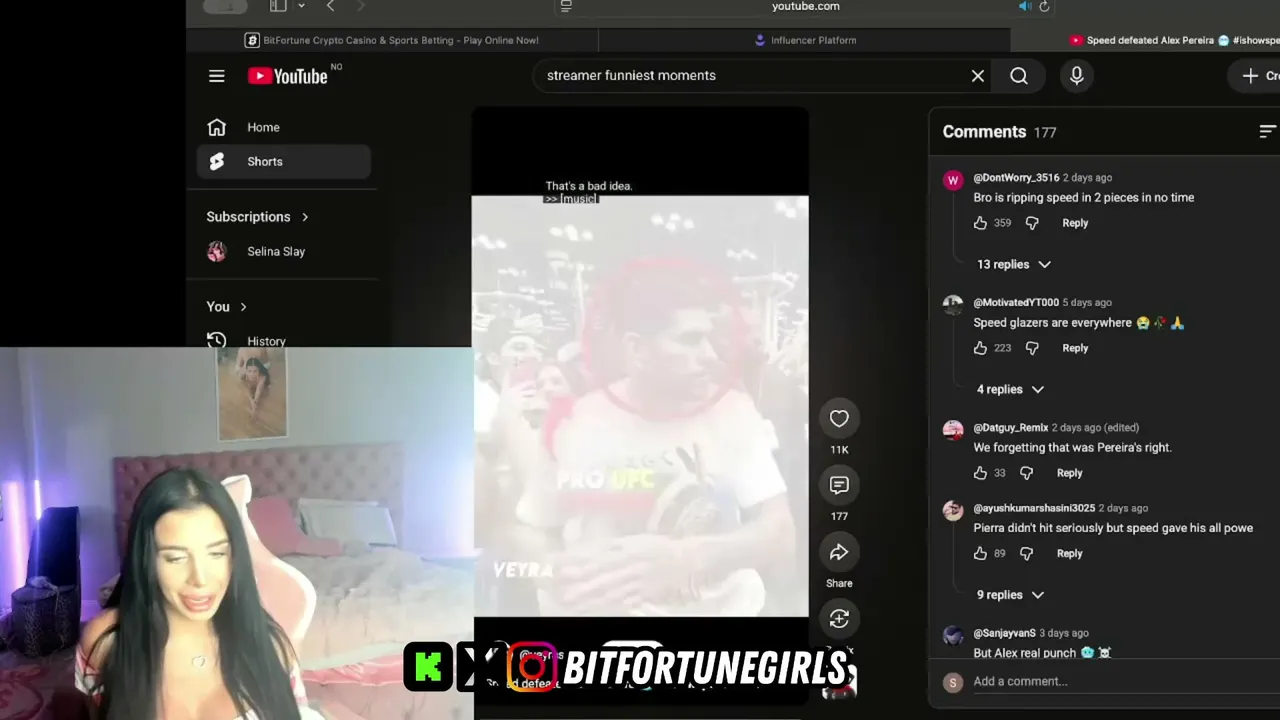Viewport: 1280px width, 720px height.
Task: Dislike @MotivatedYT000's comment
Action: tap(1032, 348)
